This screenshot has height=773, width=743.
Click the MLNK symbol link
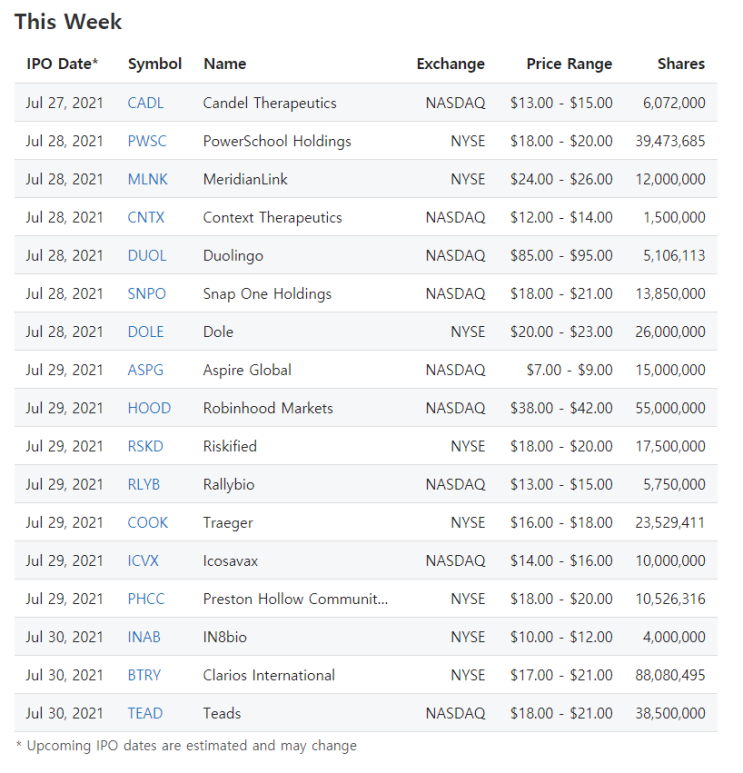point(147,179)
